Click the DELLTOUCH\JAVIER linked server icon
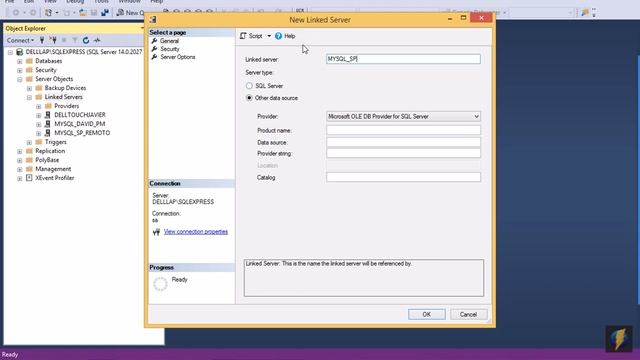This screenshot has height=360, width=640. tap(48, 115)
